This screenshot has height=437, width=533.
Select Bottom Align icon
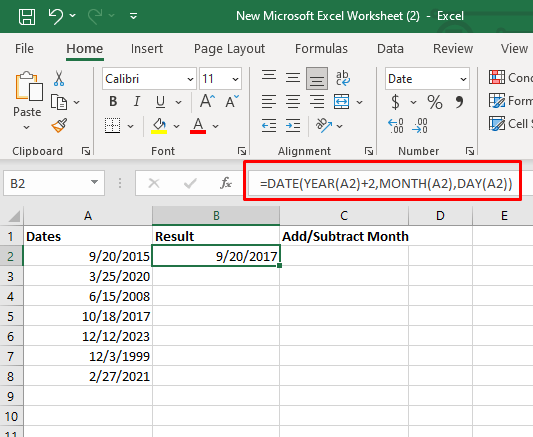[x=317, y=78]
